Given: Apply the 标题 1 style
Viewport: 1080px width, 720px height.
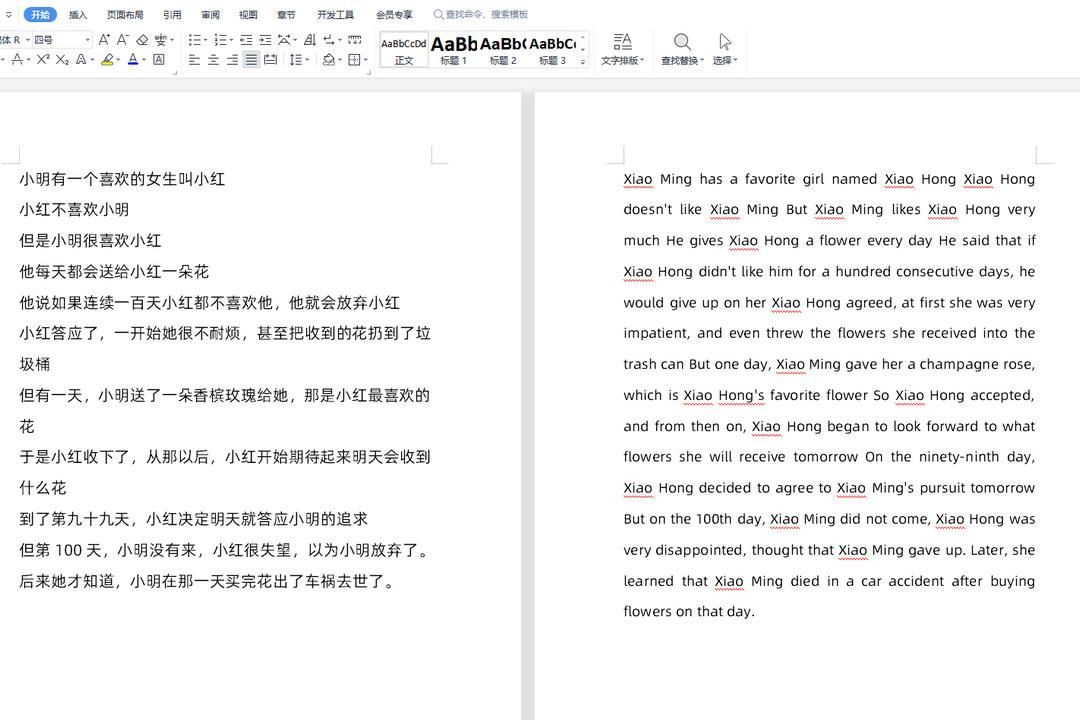Looking at the screenshot, I should coord(454,50).
